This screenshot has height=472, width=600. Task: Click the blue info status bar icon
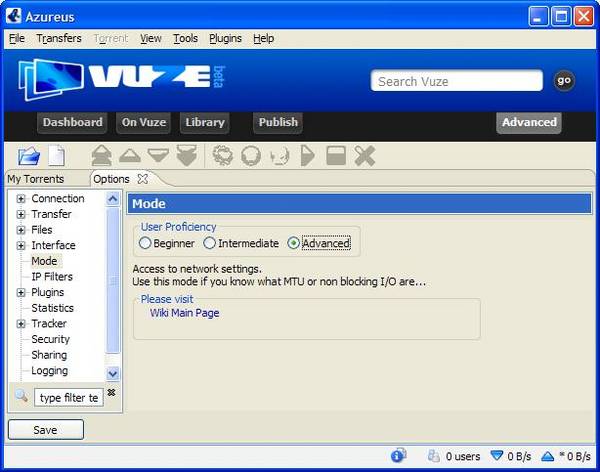pos(398,455)
